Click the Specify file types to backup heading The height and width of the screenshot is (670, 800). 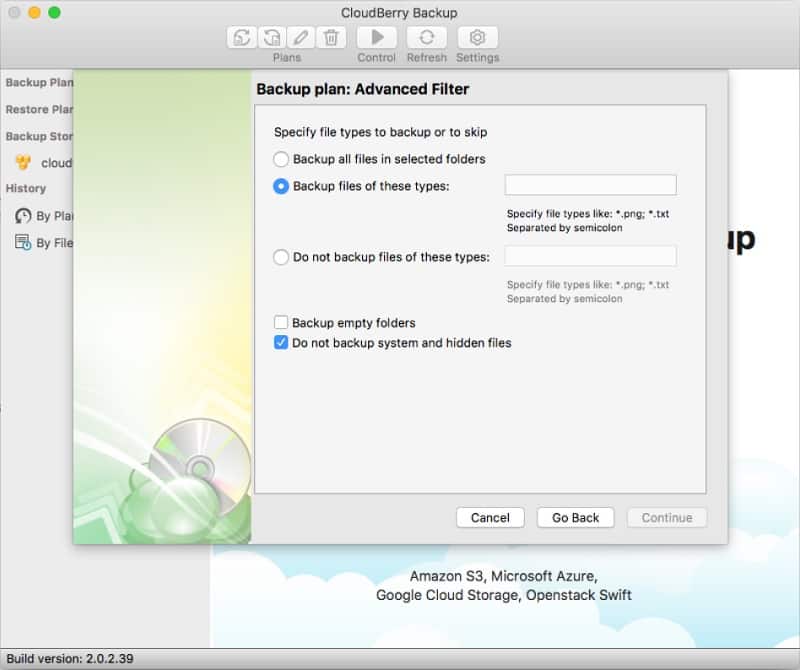[x=381, y=132]
